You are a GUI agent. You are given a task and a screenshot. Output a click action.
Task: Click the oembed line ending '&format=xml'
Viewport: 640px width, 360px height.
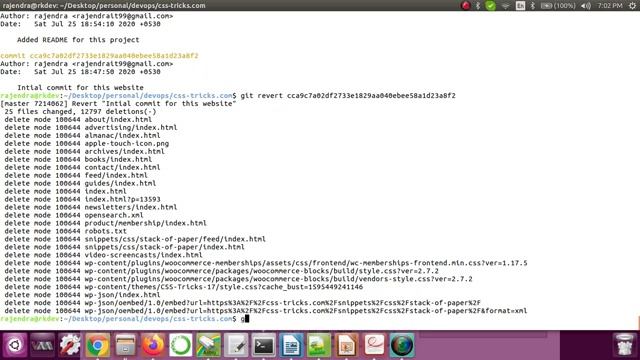[x=266, y=311]
